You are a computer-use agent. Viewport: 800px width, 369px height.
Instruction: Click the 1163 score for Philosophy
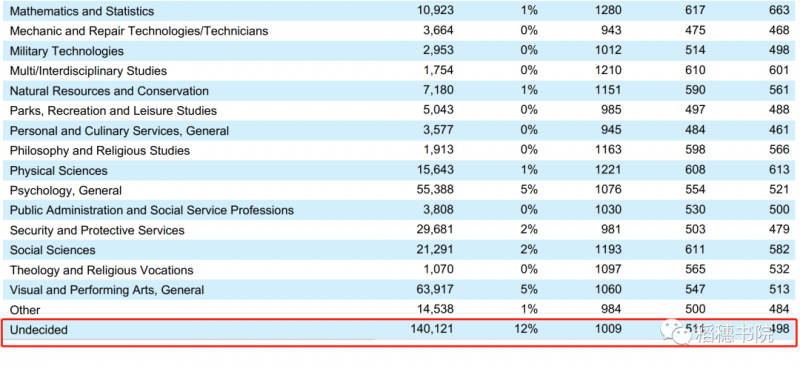(608, 150)
